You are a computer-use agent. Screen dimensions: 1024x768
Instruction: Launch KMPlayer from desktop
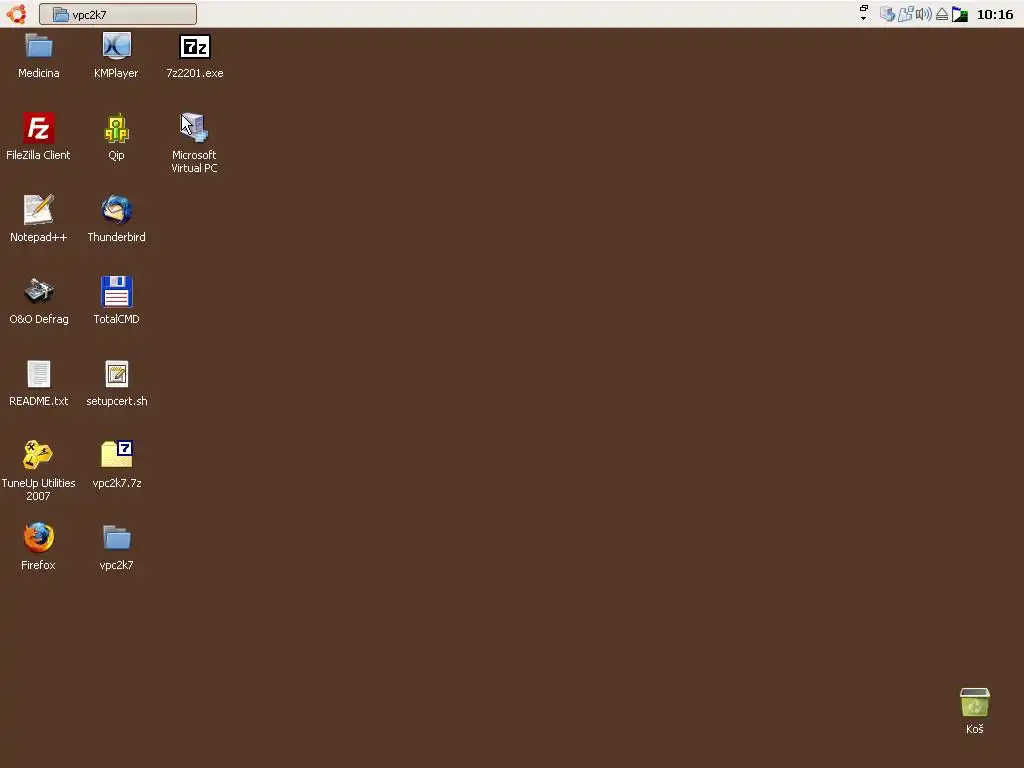tap(116, 46)
